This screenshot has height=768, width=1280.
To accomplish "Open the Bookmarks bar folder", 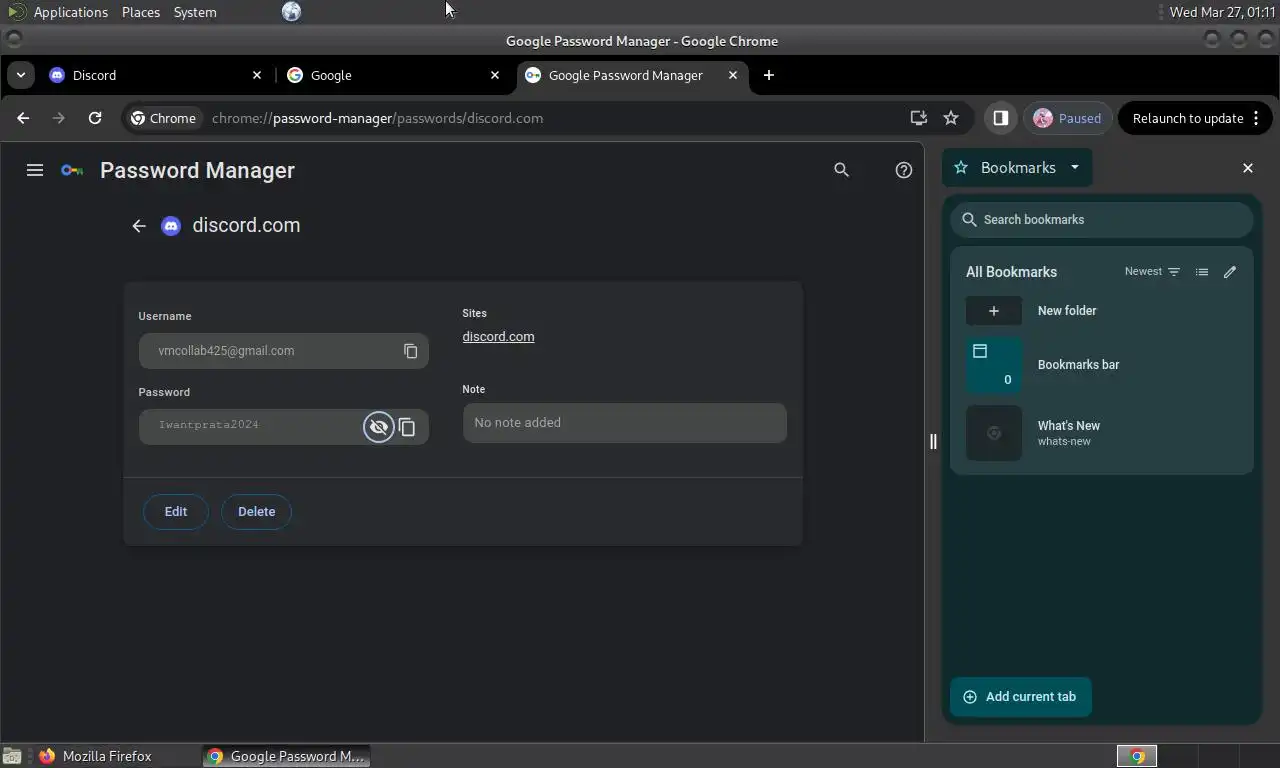I will click(1101, 365).
